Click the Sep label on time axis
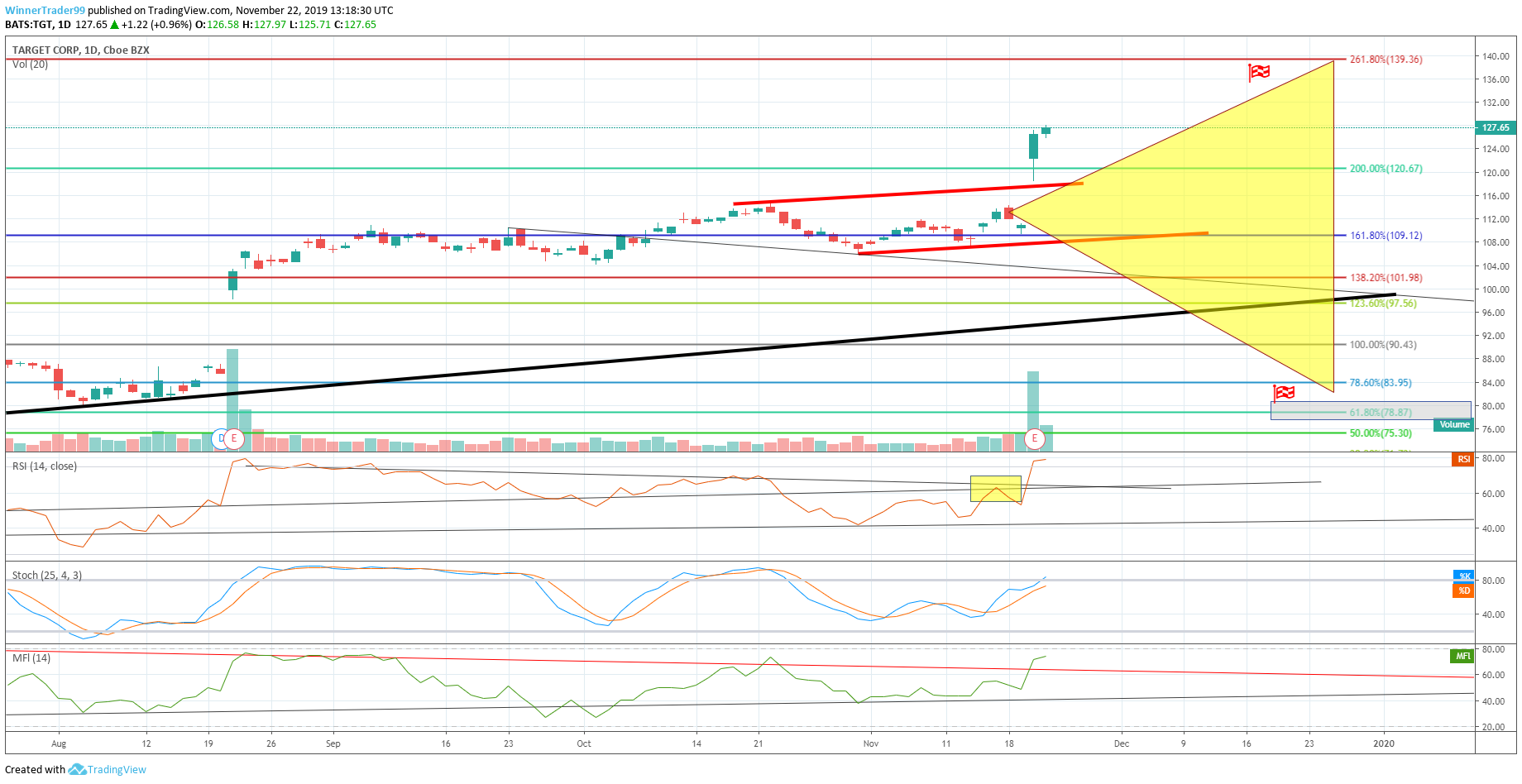 coord(333,743)
